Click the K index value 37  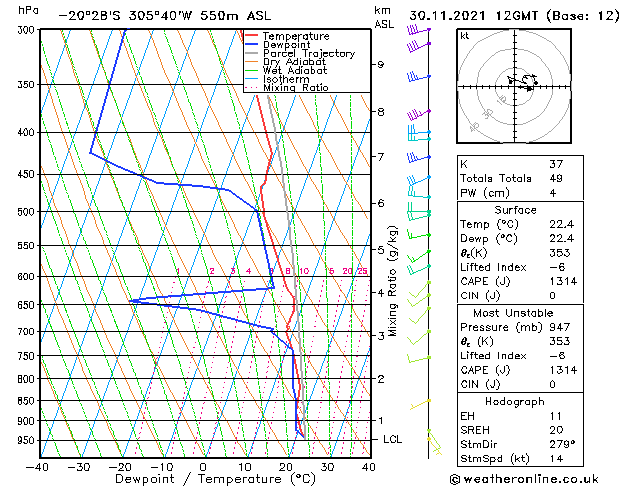[x=556, y=164]
